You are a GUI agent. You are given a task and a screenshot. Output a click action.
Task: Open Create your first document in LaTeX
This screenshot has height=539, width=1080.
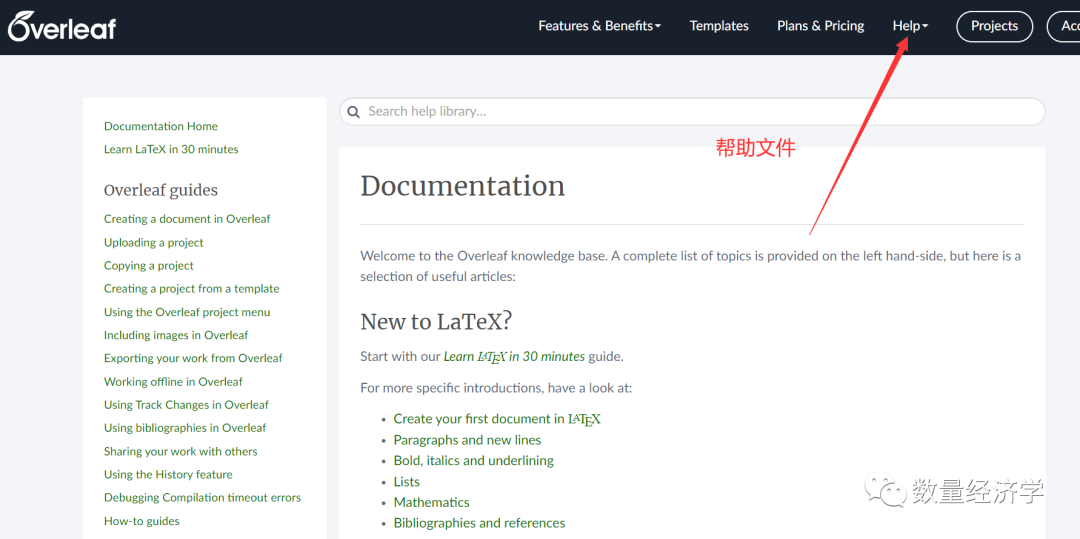(x=497, y=419)
